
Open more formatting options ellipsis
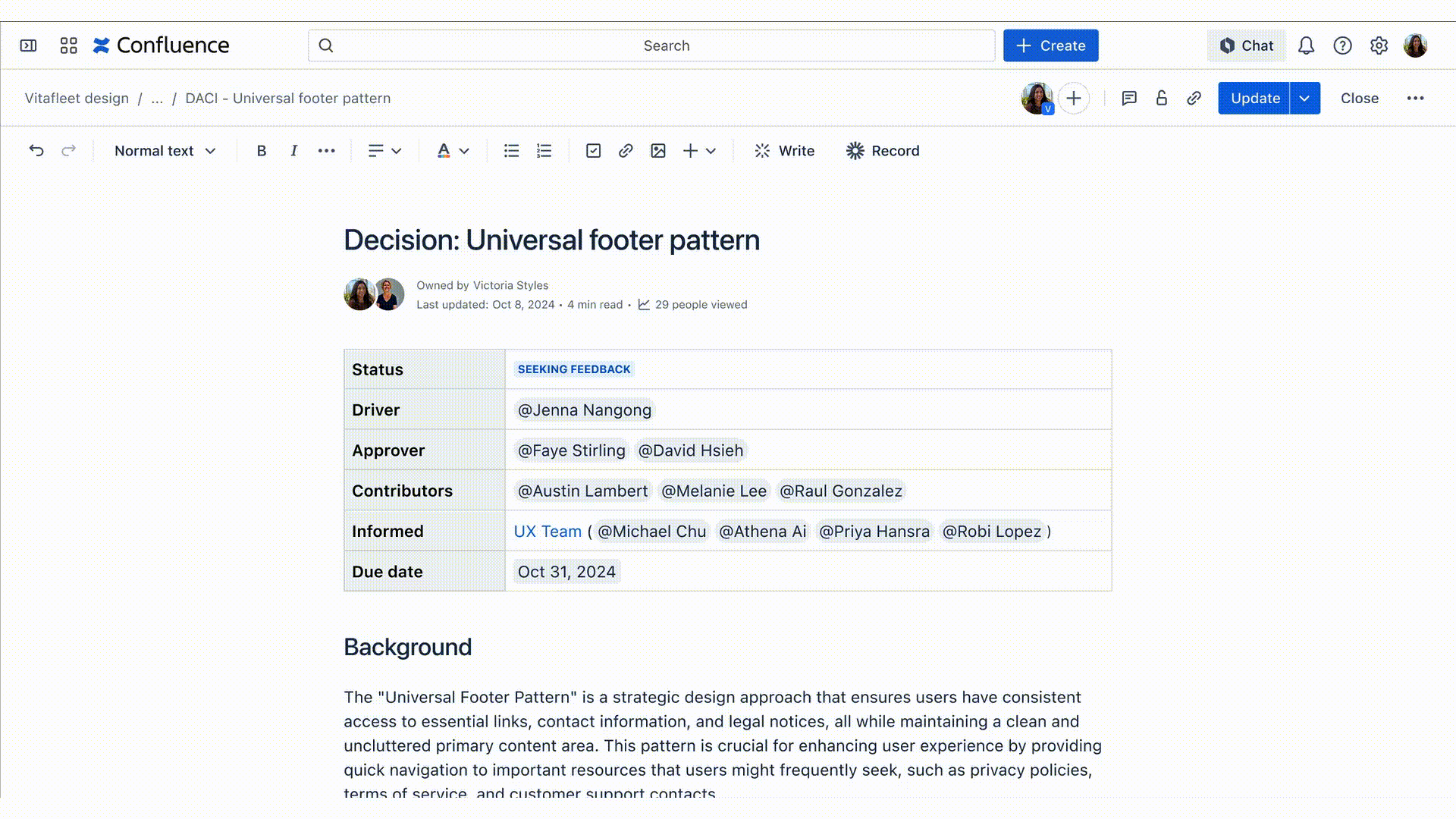point(326,150)
